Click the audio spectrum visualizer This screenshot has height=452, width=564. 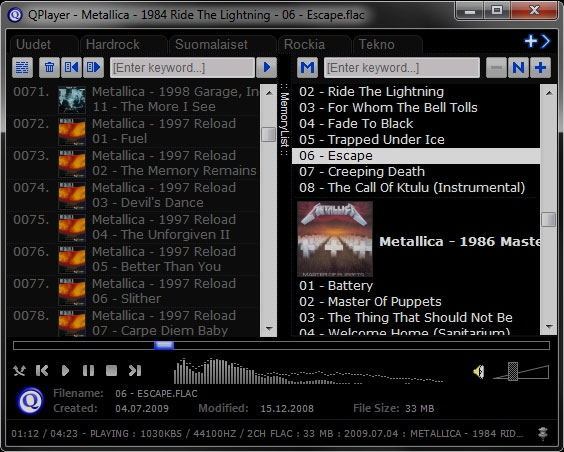(x=308, y=371)
